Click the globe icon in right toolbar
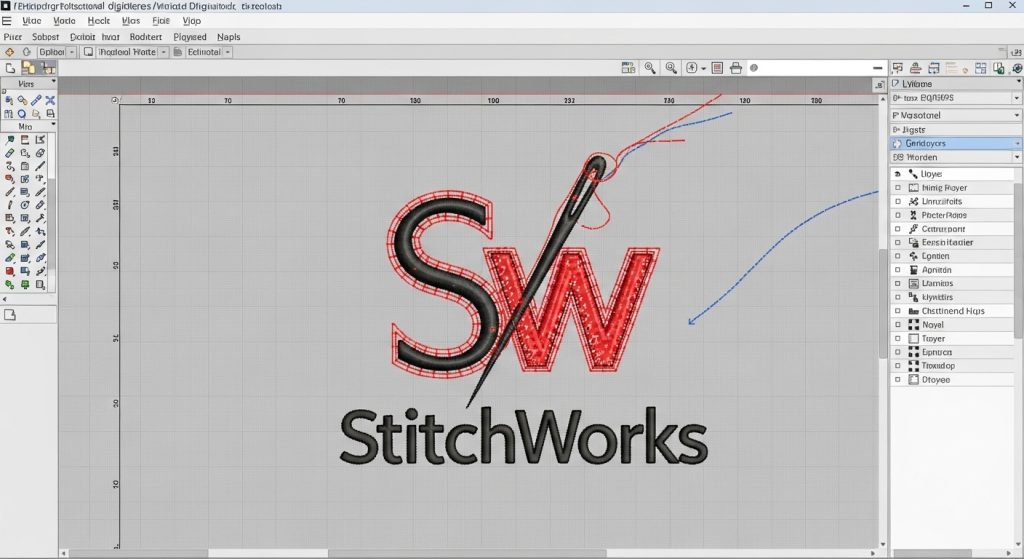This screenshot has width=1024, height=559. point(1017,68)
